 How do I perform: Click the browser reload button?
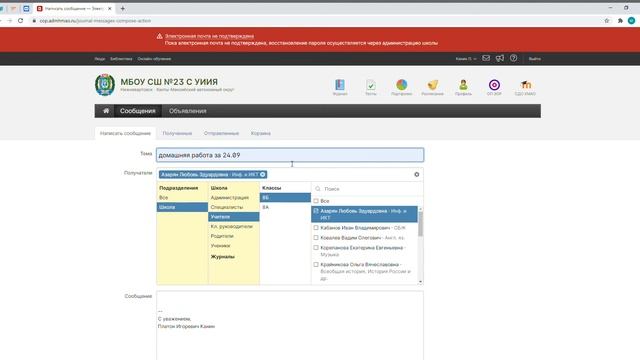20,20
